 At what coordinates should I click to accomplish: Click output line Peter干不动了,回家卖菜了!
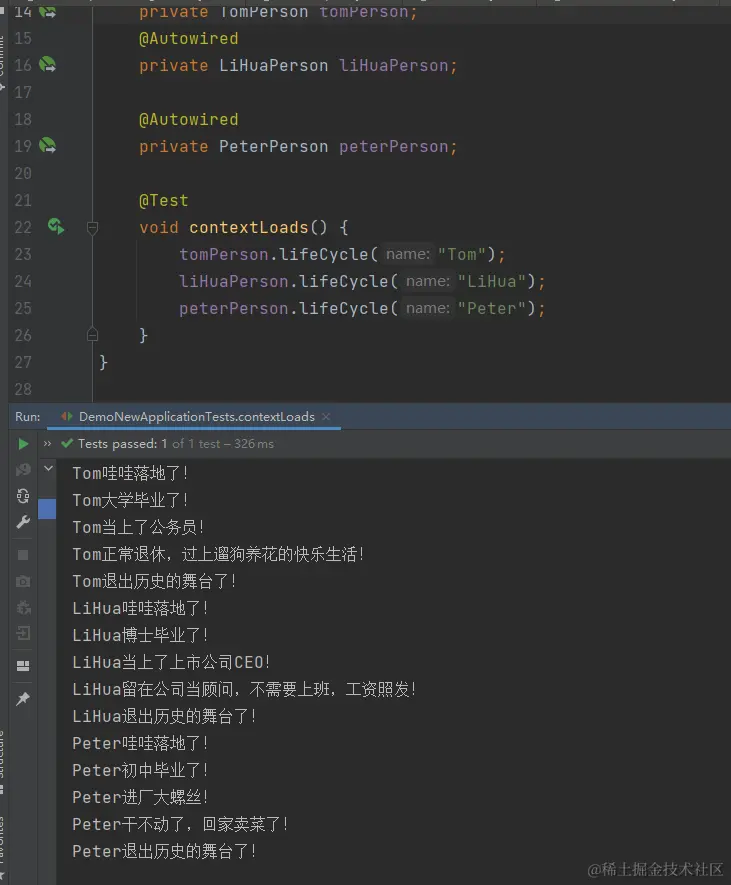tap(180, 825)
